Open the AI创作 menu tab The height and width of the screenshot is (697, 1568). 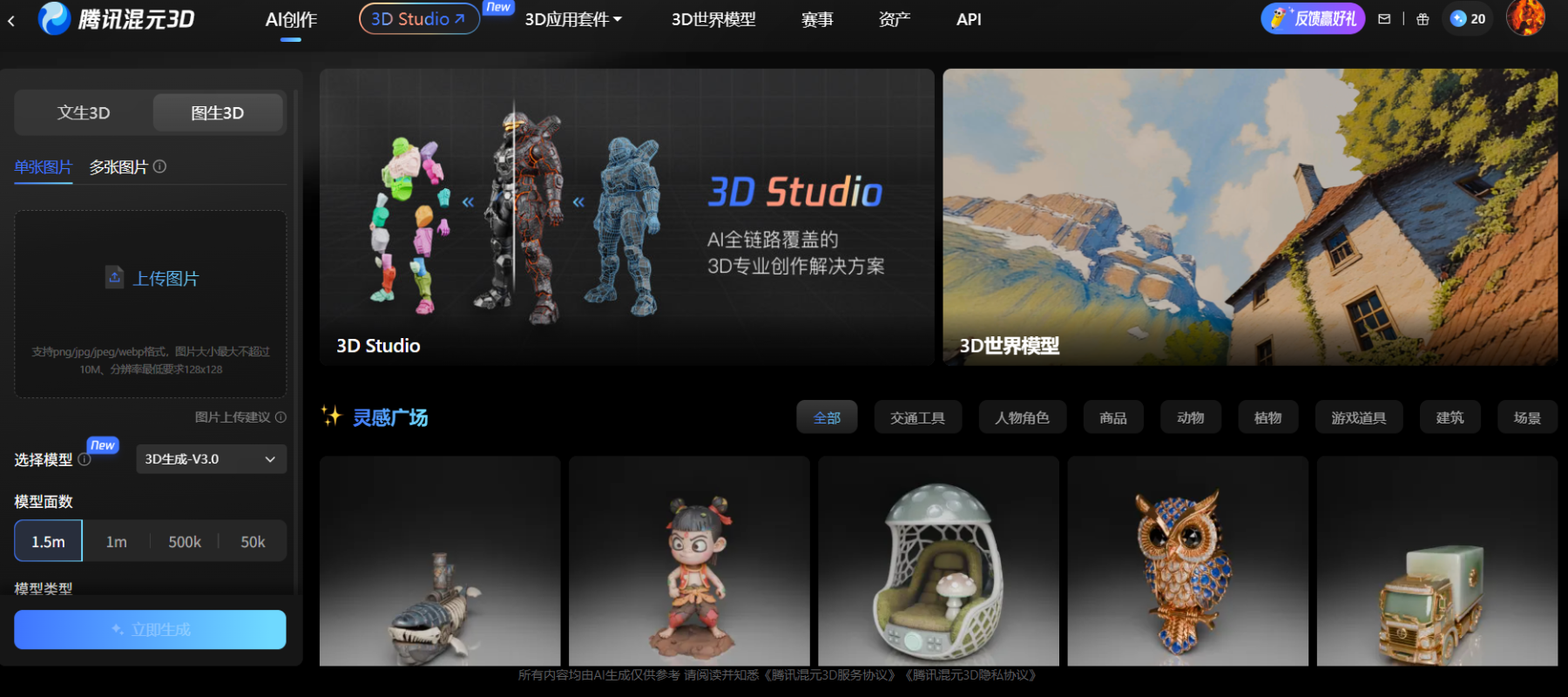click(x=291, y=19)
